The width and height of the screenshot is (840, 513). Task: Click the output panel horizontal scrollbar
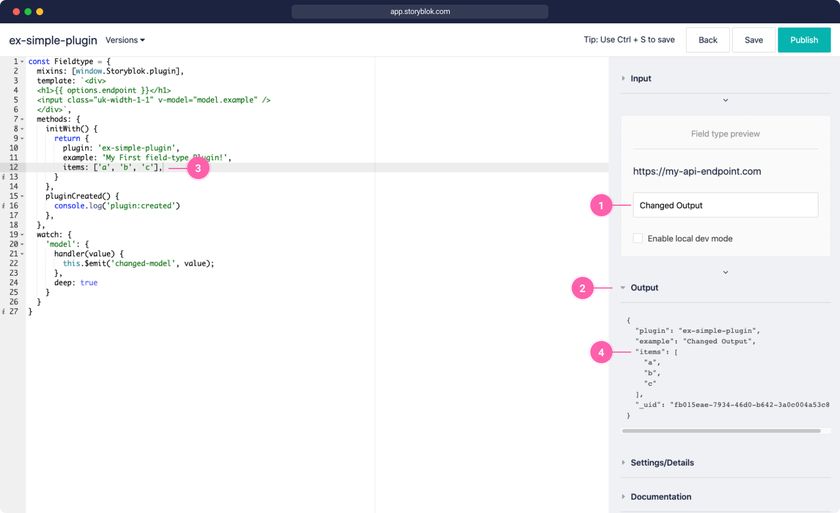721,431
